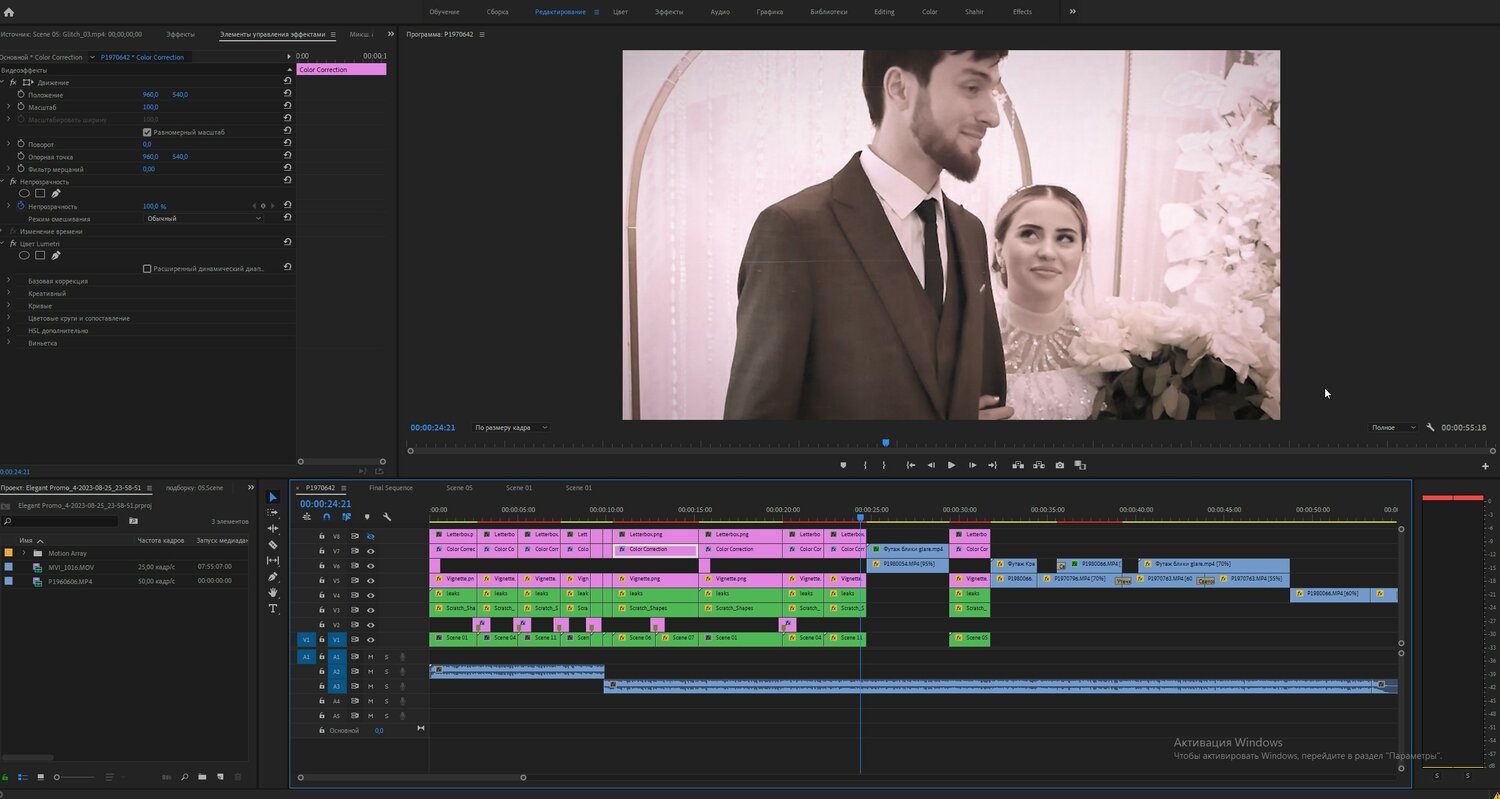1500x799 pixels.
Task: Go to the Home screen icon
Action: (x=9, y=12)
